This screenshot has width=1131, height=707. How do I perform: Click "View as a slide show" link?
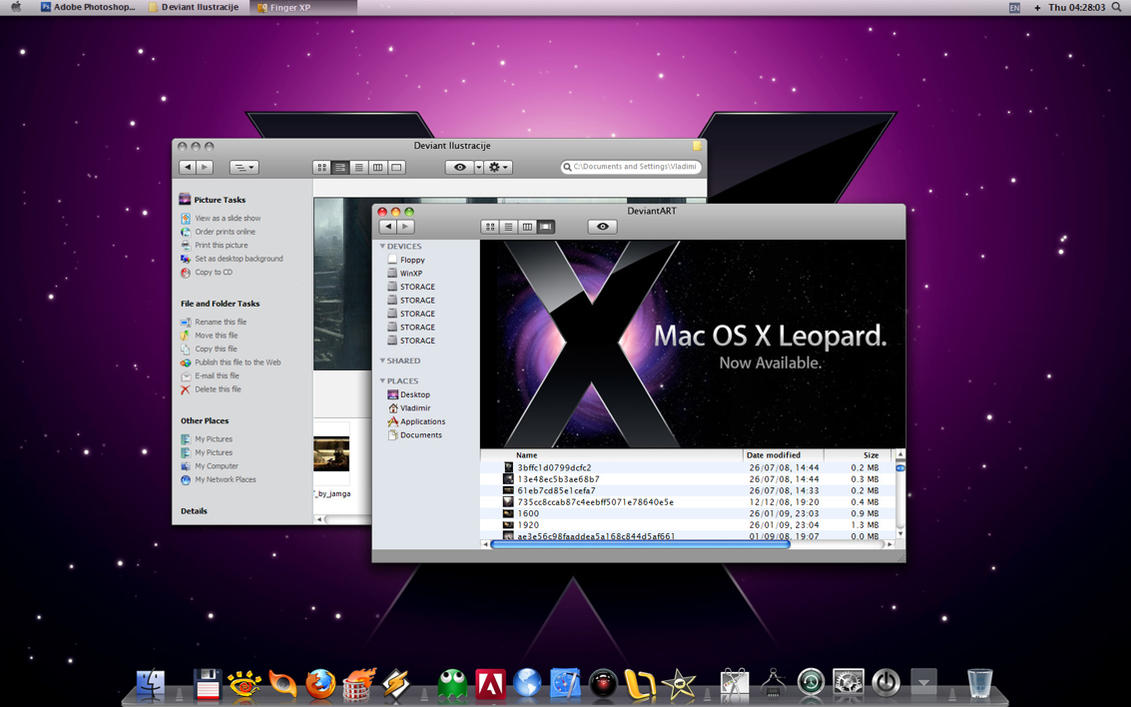[x=227, y=218]
